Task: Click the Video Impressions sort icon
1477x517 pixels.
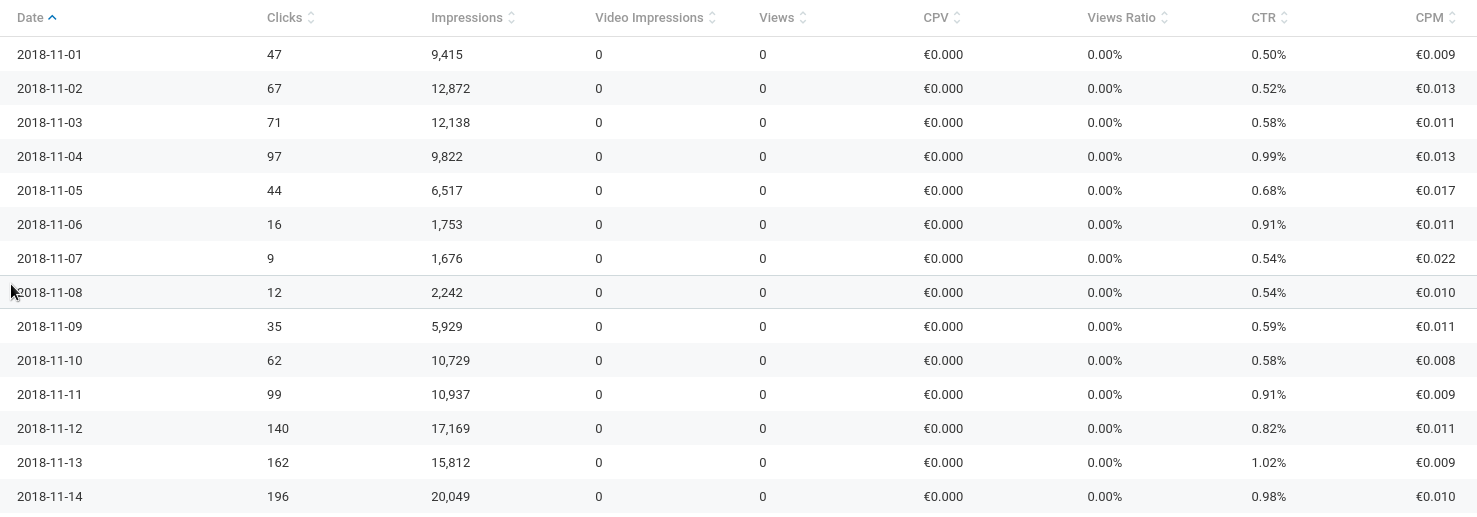Action: [712, 18]
